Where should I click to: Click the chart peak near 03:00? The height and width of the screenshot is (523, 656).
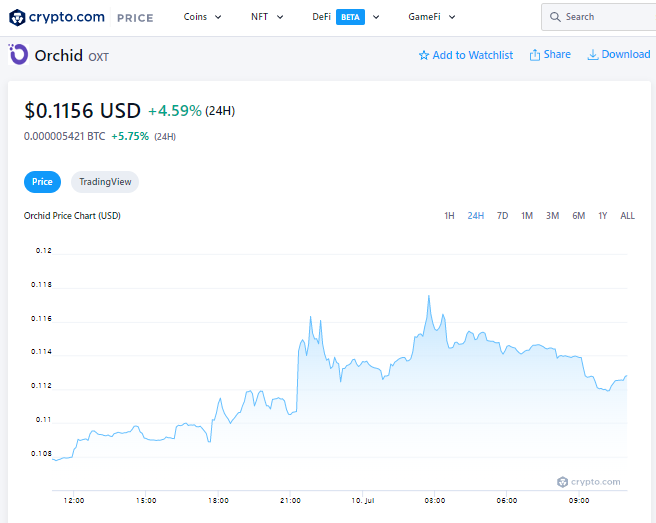pyautogui.click(x=429, y=297)
